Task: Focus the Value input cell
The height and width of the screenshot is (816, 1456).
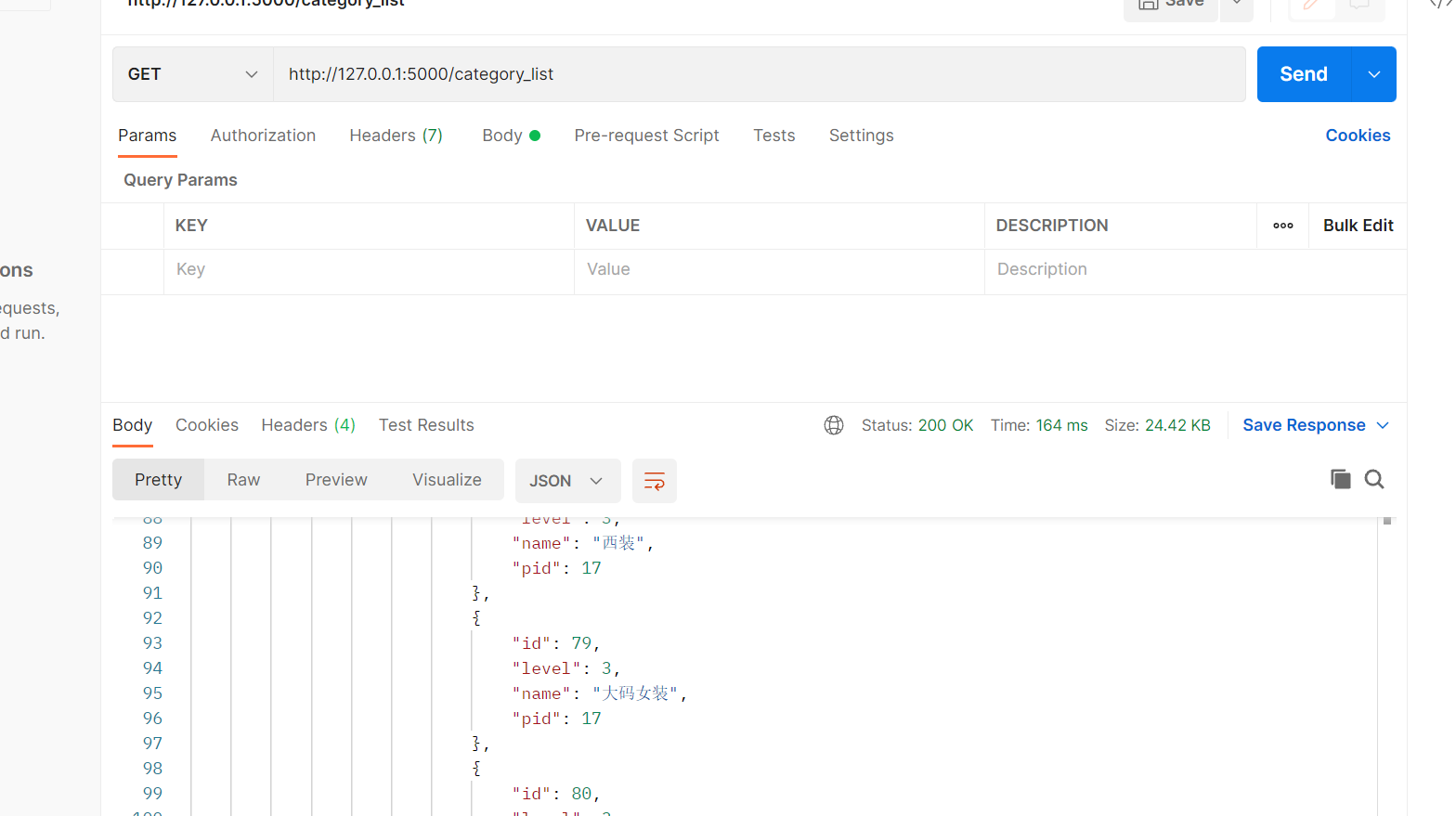Action: [779, 269]
